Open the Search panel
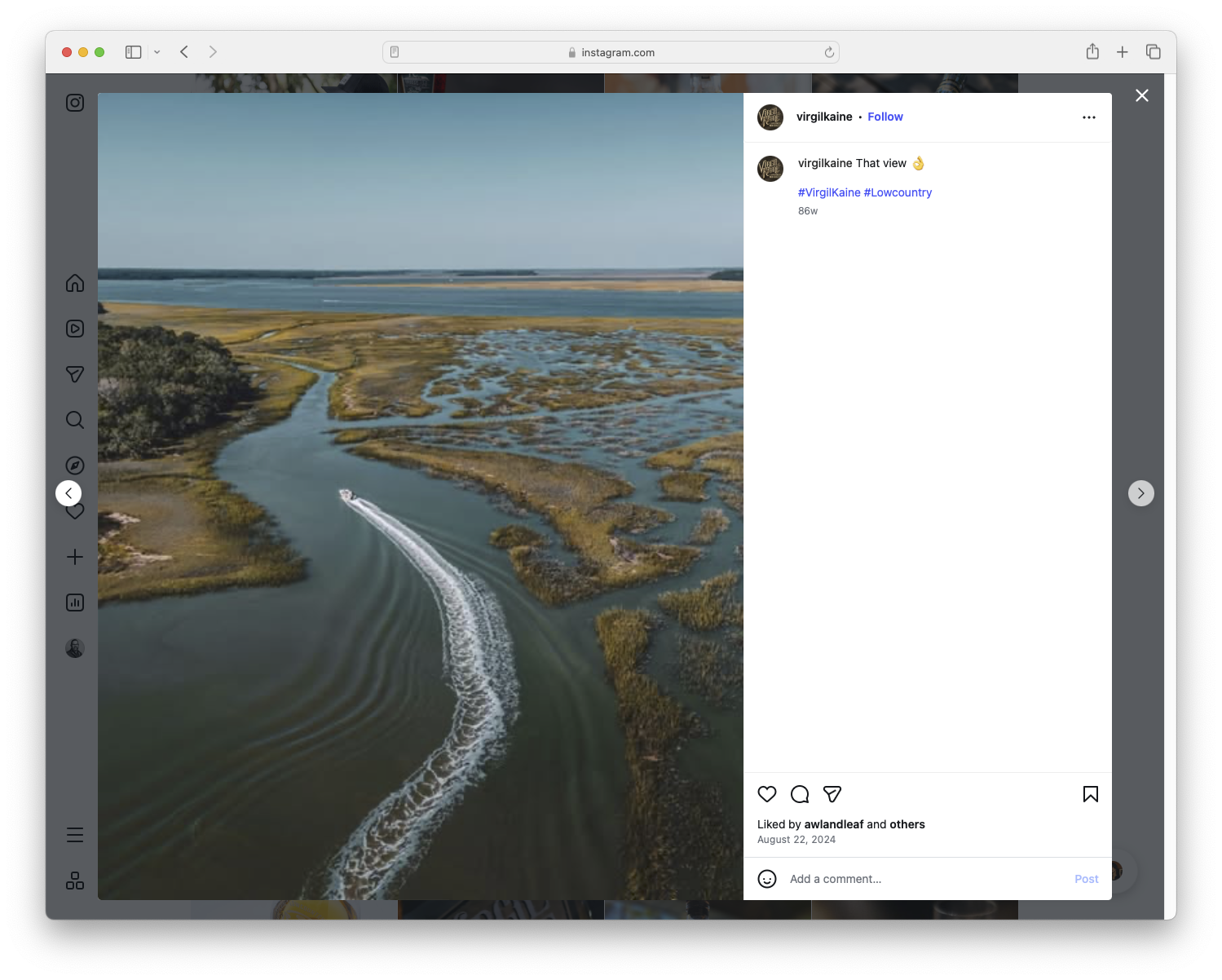This screenshot has width=1222, height=980. pyautogui.click(x=74, y=420)
